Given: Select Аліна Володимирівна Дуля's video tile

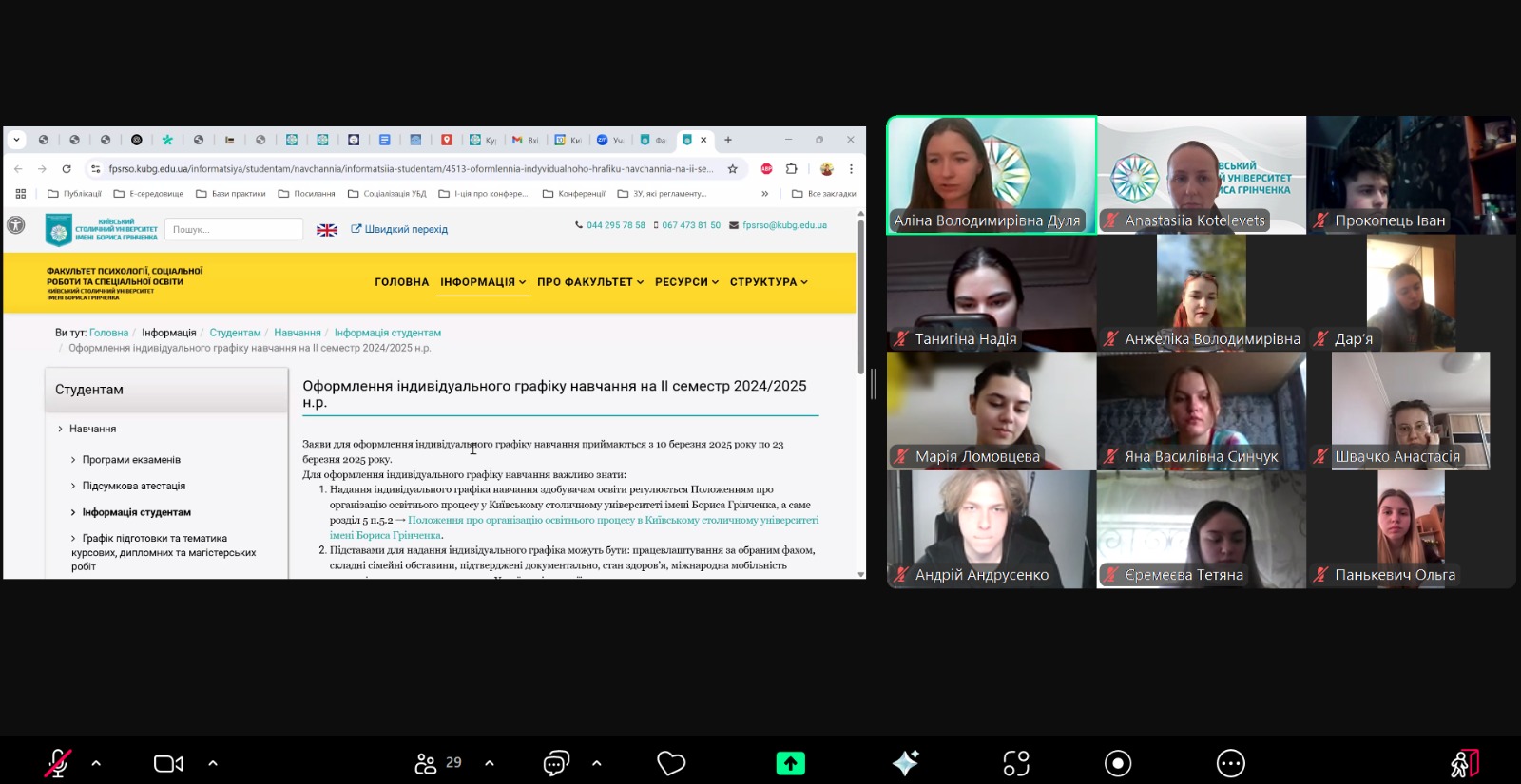Looking at the screenshot, I should (x=992, y=175).
